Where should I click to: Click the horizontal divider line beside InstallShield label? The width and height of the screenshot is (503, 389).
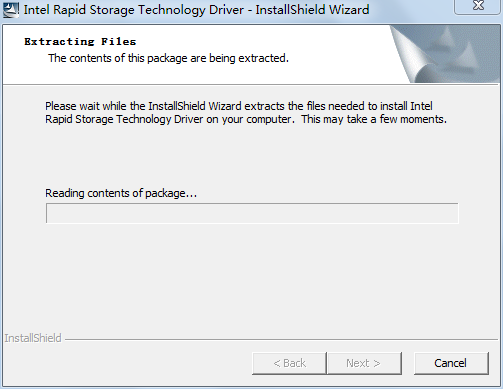coord(281,340)
